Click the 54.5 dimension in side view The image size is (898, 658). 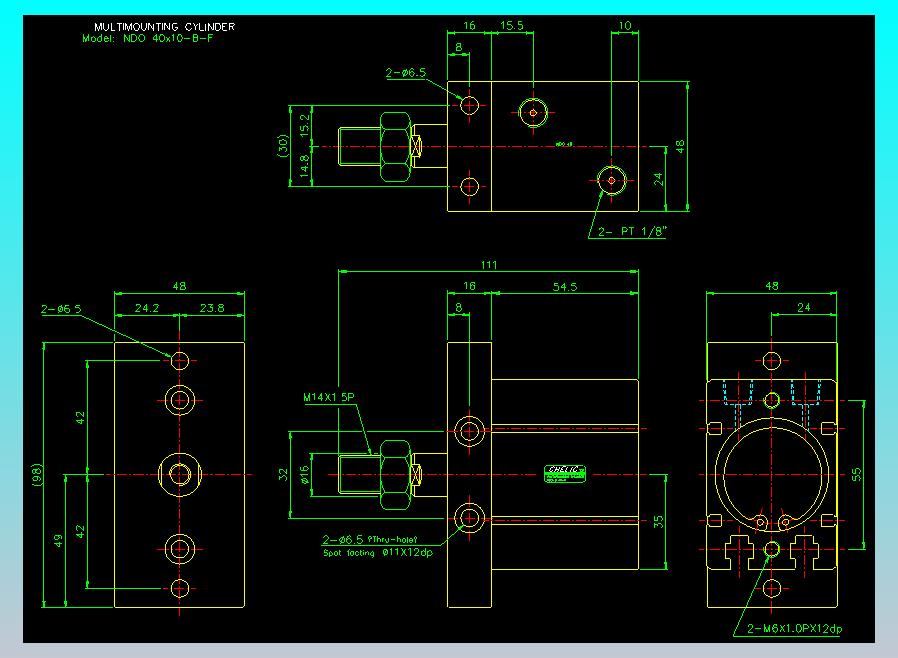click(565, 286)
